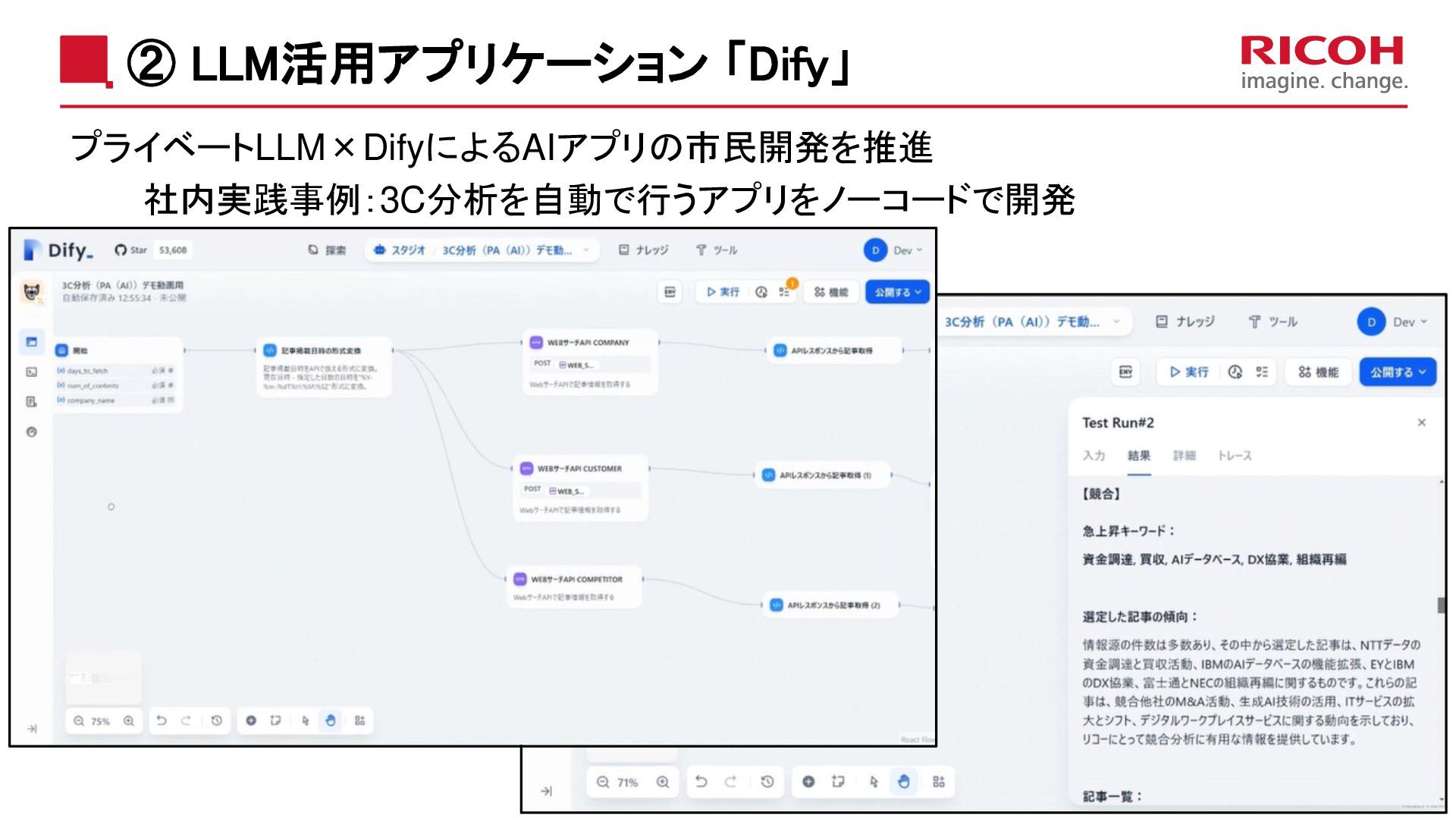This screenshot has width=1456, height=819.
Task: Add node plus icon in left window
Action: [251, 720]
